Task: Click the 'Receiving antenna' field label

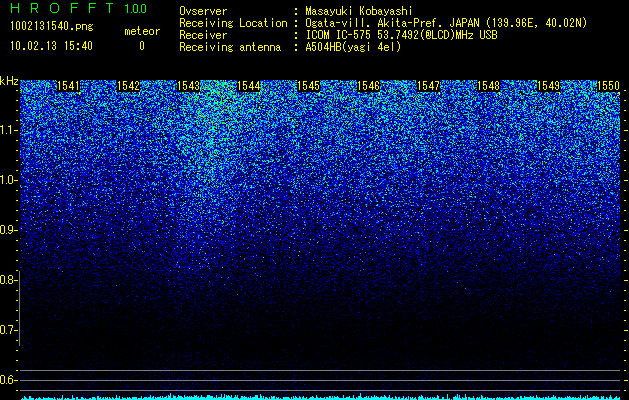Action: (x=230, y=47)
